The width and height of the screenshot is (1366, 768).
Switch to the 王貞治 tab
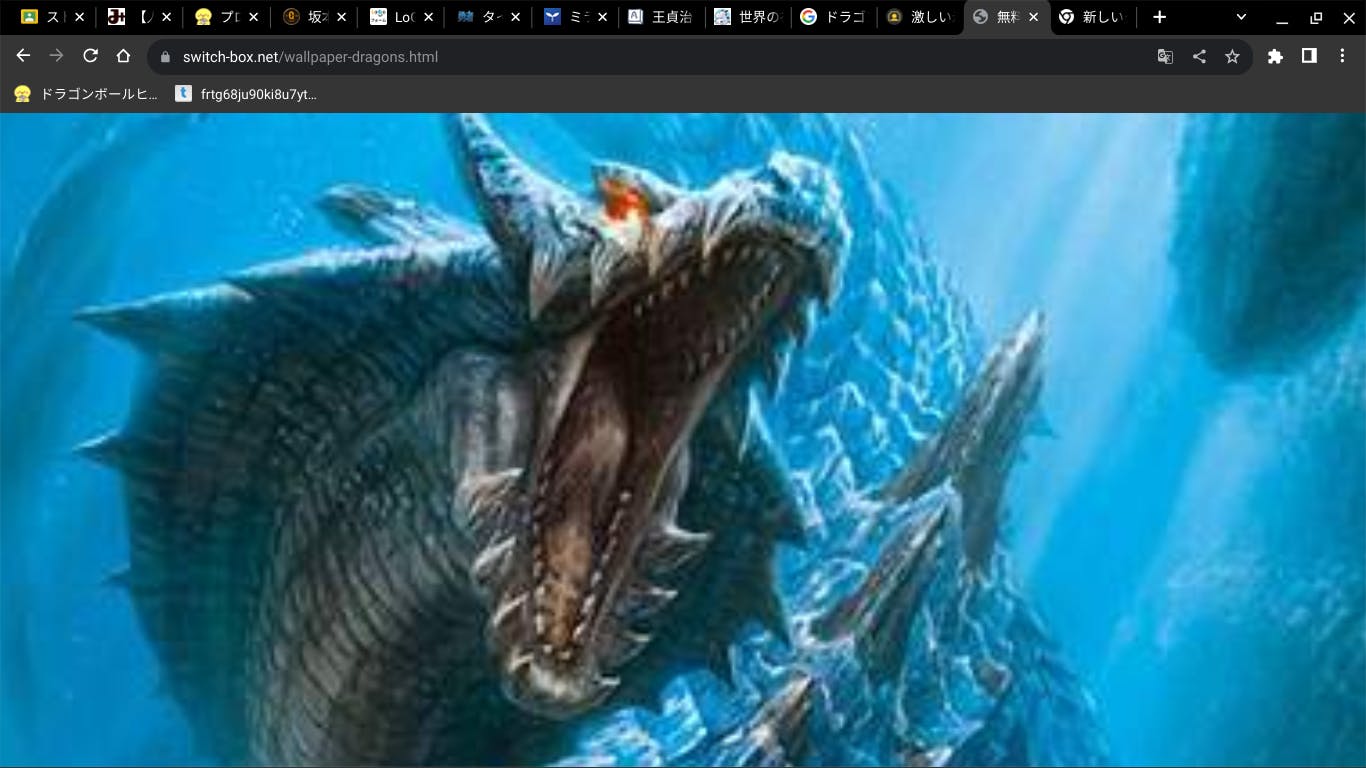tap(662, 17)
